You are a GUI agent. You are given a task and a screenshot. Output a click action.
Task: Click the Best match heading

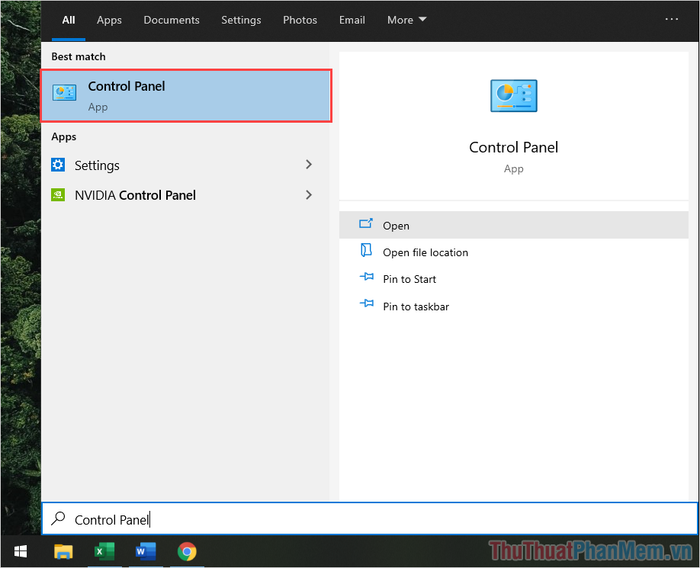[x=78, y=57]
